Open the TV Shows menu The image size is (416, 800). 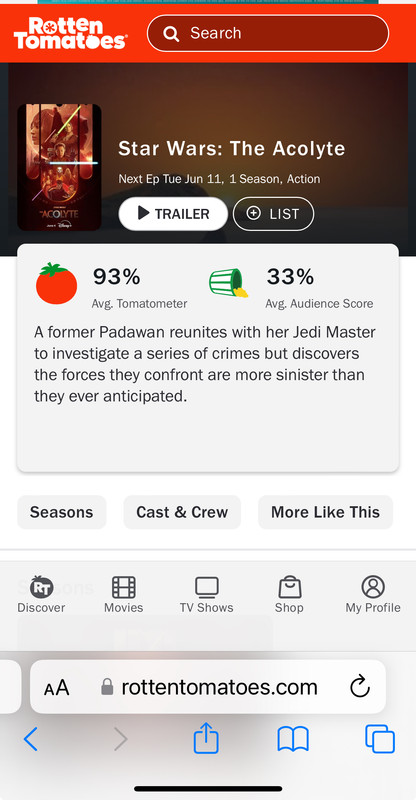click(x=206, y=594)
